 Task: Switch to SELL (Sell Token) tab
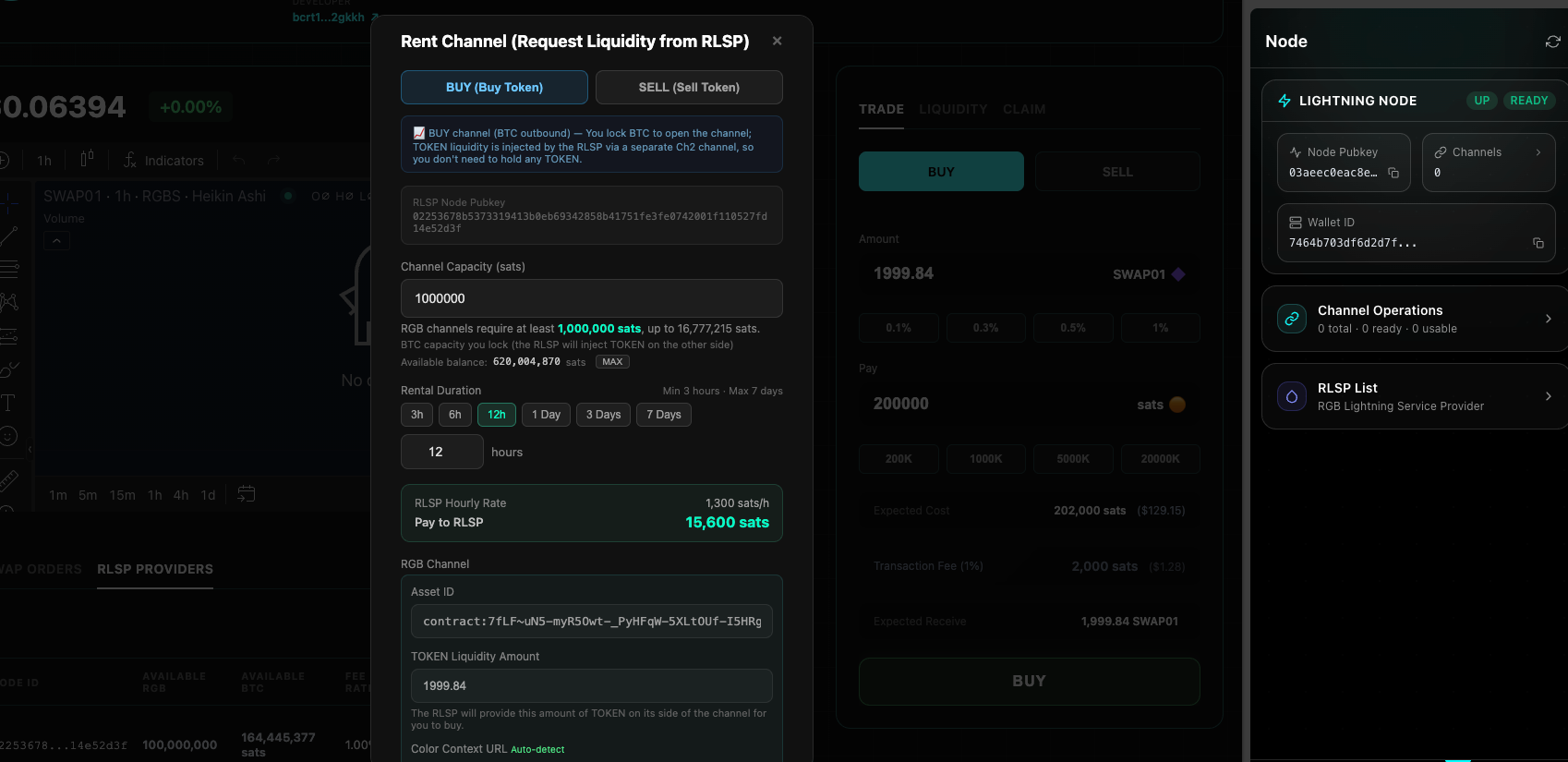click(689, 87)
